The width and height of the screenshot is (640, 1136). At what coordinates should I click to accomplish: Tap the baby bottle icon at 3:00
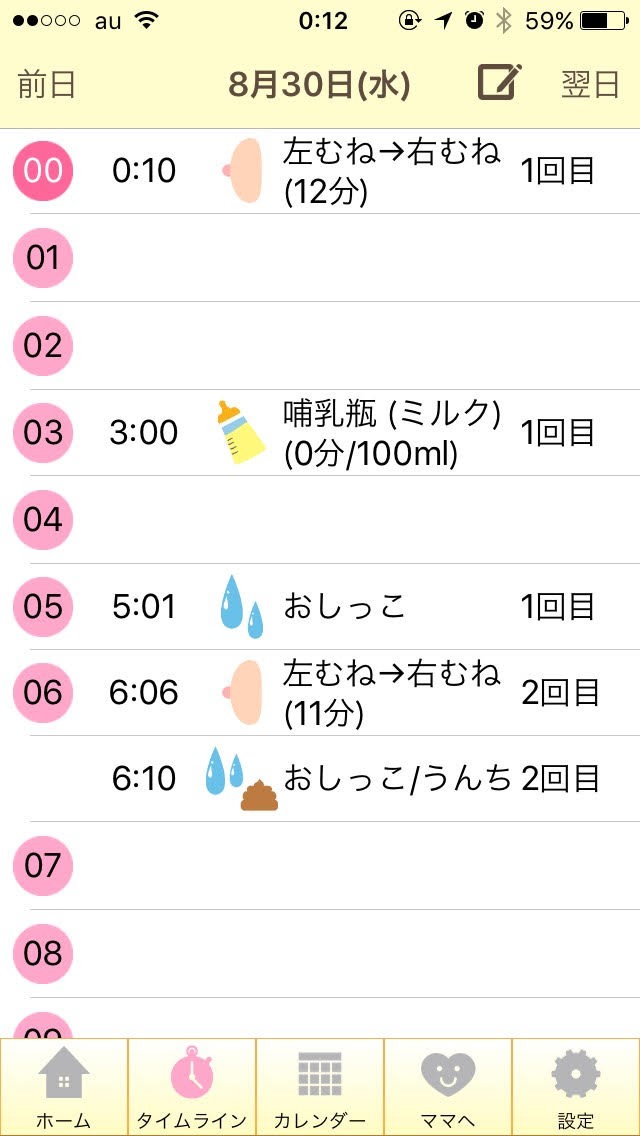[241, 432]
